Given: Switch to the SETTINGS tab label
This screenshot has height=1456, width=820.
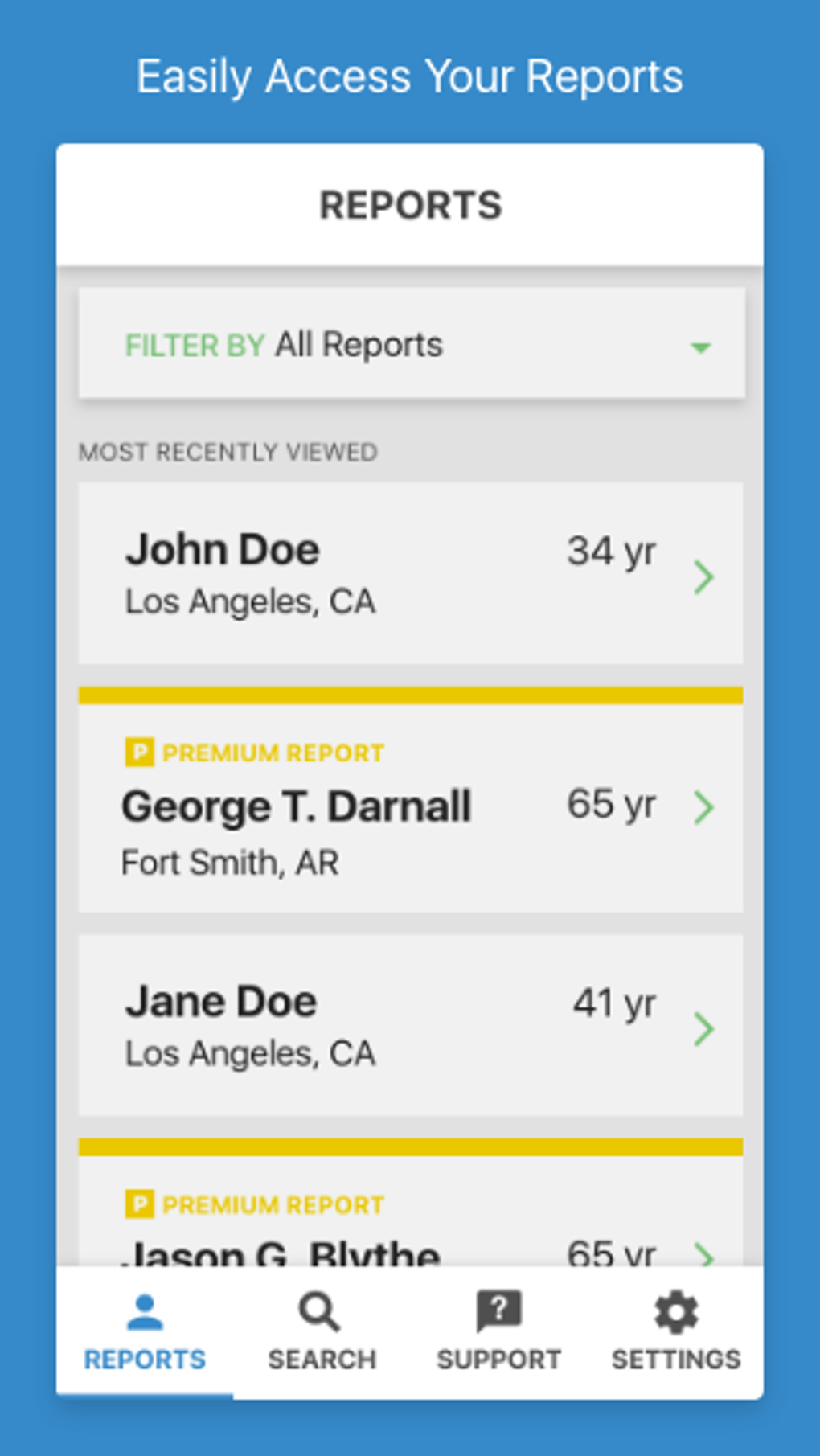Looking at the screenshot, I should coord(676,1360).
